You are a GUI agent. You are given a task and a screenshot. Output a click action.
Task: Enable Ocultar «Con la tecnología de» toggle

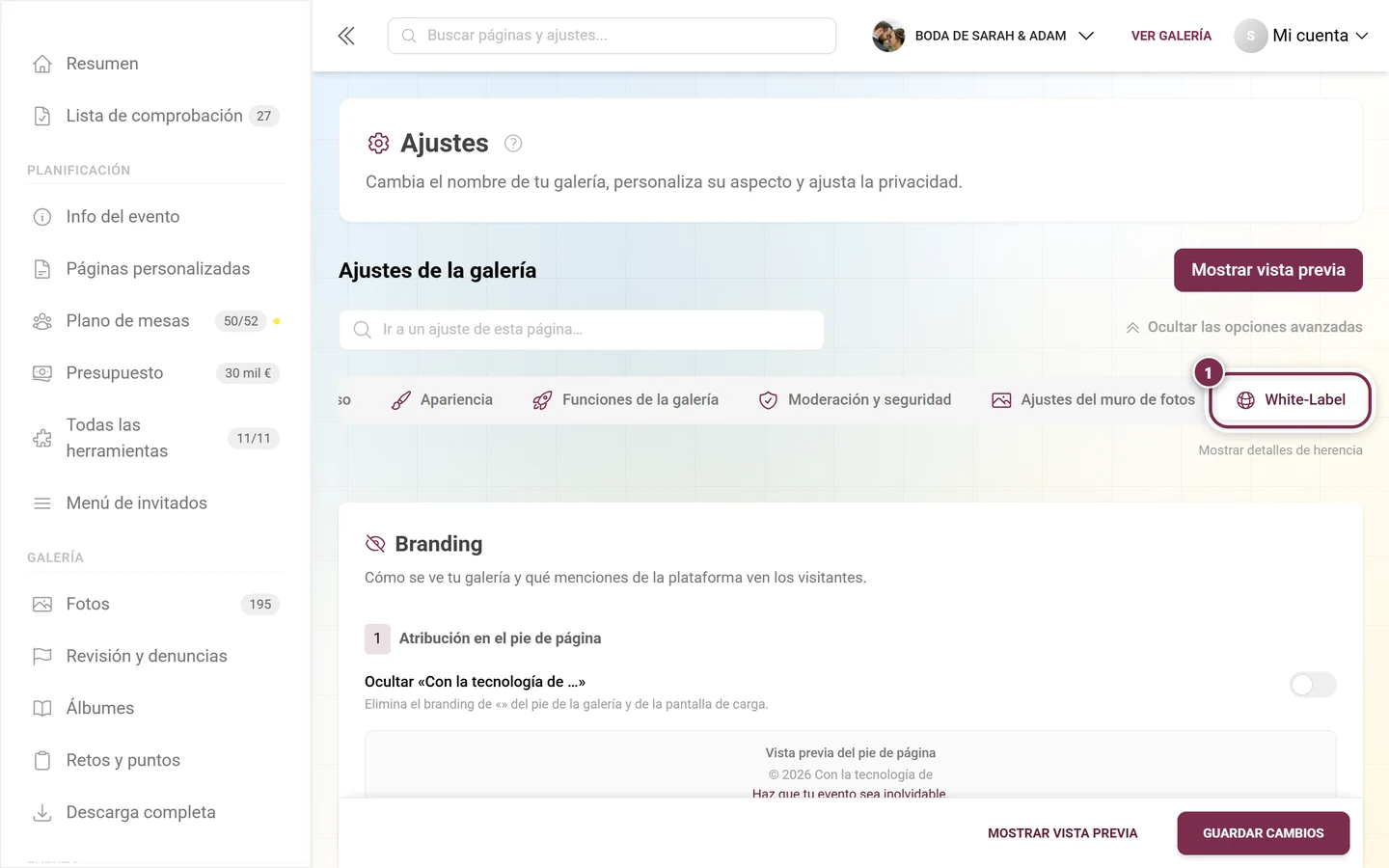point(1313,685)
